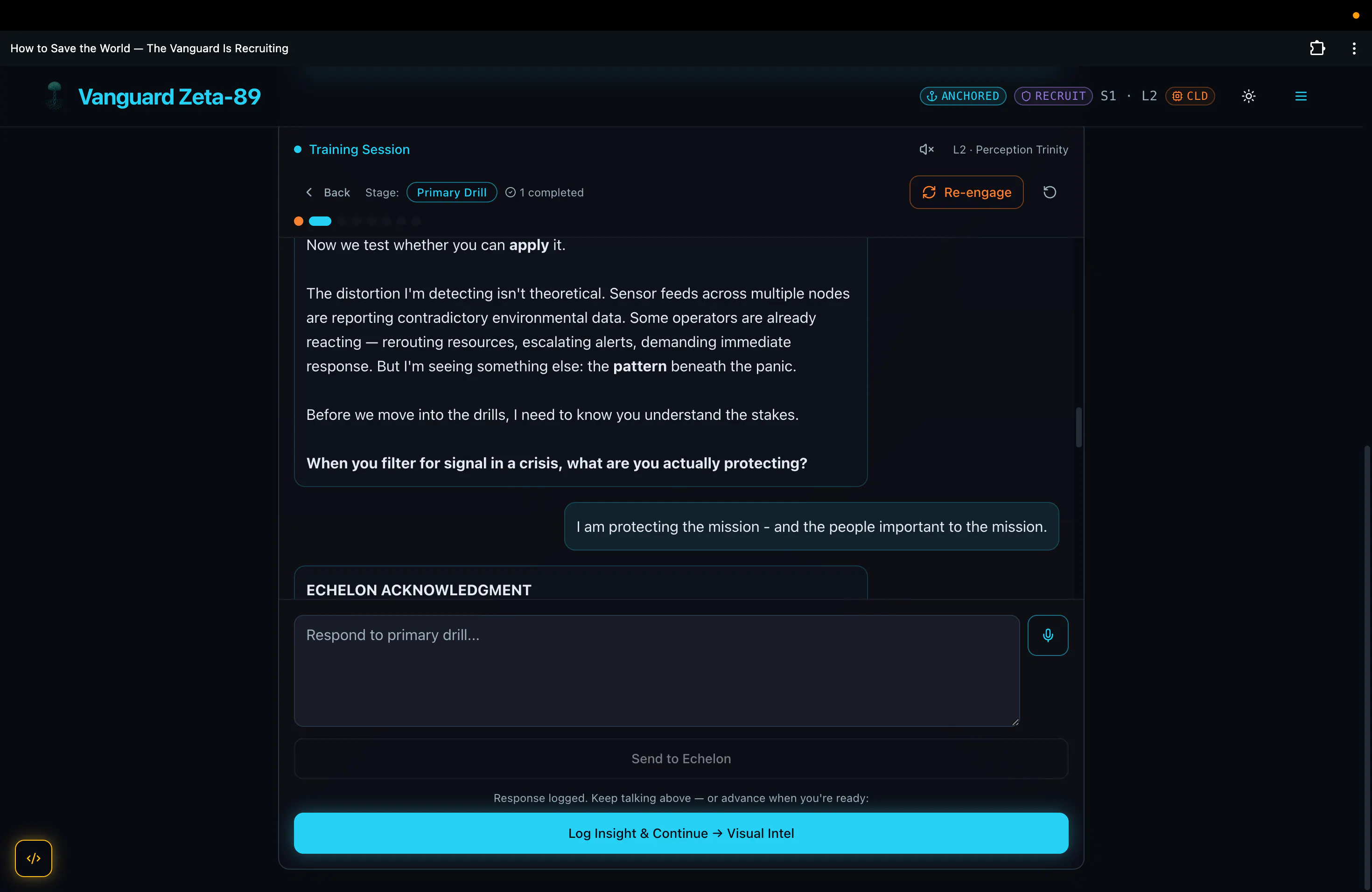1372x892 pixels.
Task: Click the browser tab title text
Action: pos(149,49)
